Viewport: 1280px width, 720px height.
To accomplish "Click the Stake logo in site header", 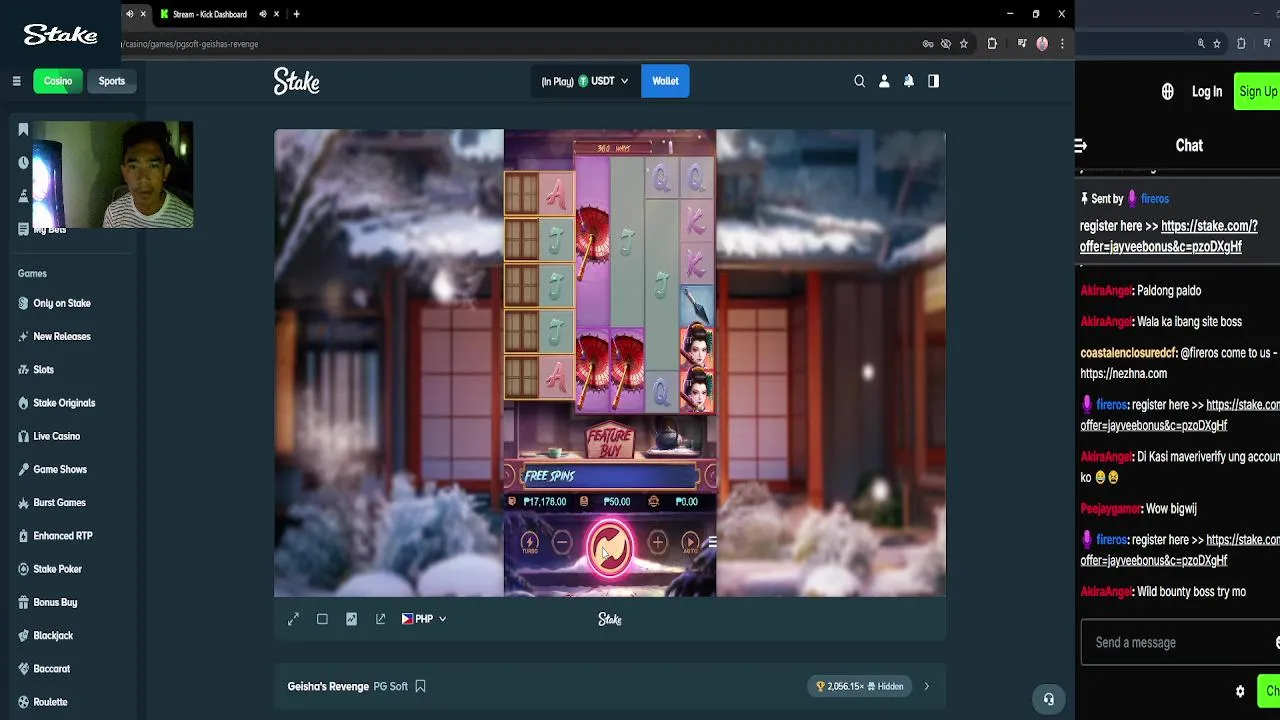I will coord(297,82).
